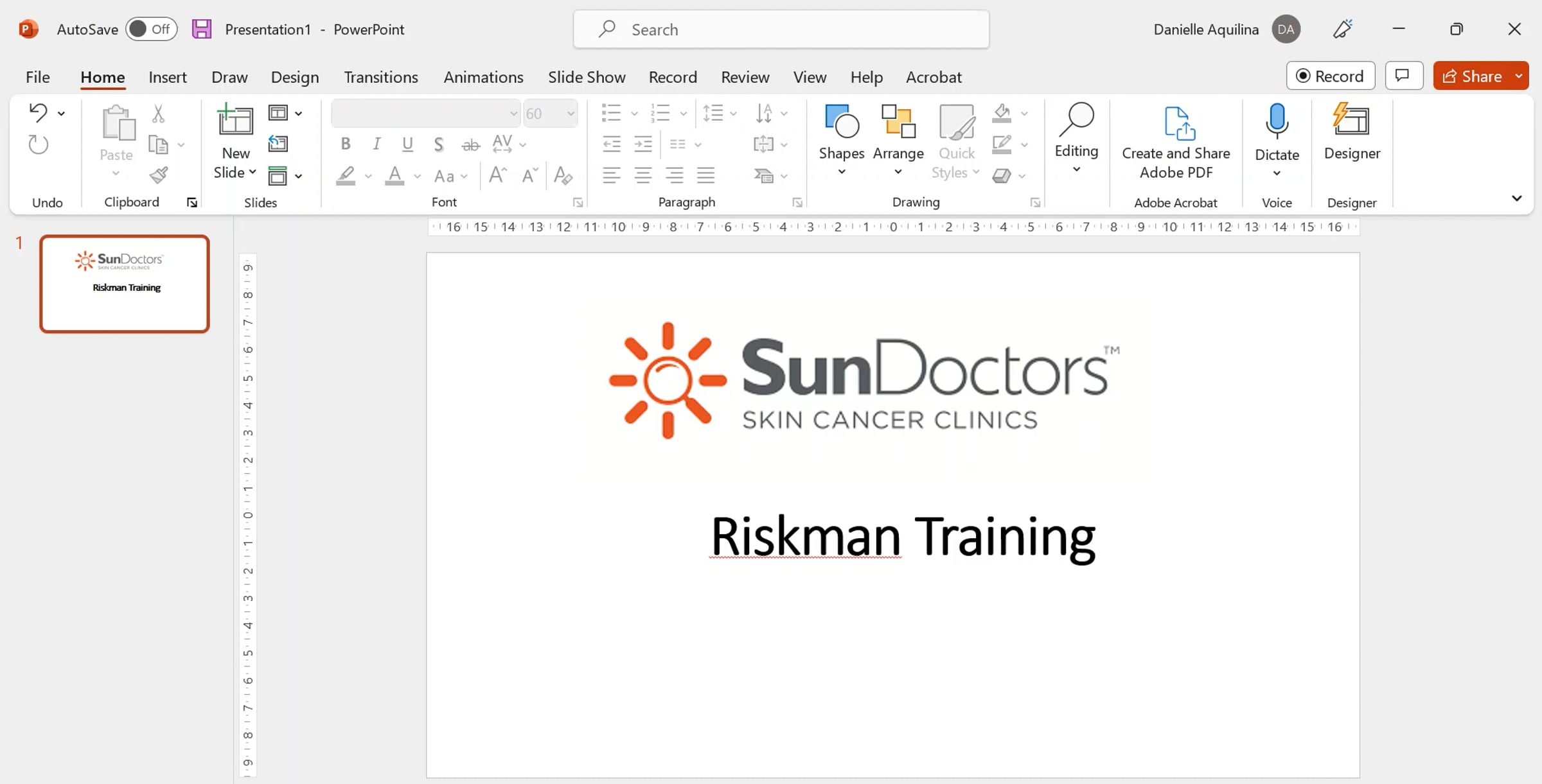Open the Clipboard pane launcher
Viewport: 1542px width, 784px height.
coord(191,203)
